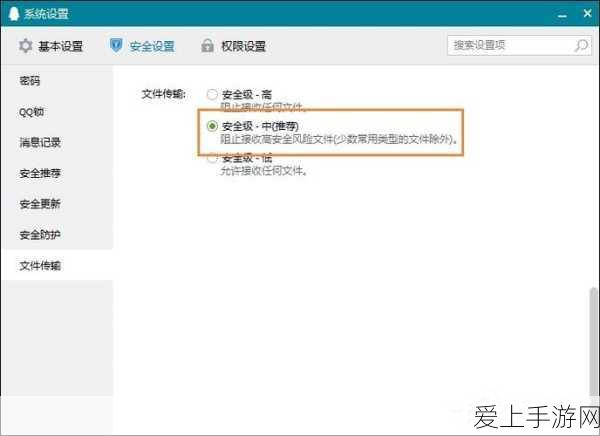Click the text 允许接收任何文件

coord(264,170)
